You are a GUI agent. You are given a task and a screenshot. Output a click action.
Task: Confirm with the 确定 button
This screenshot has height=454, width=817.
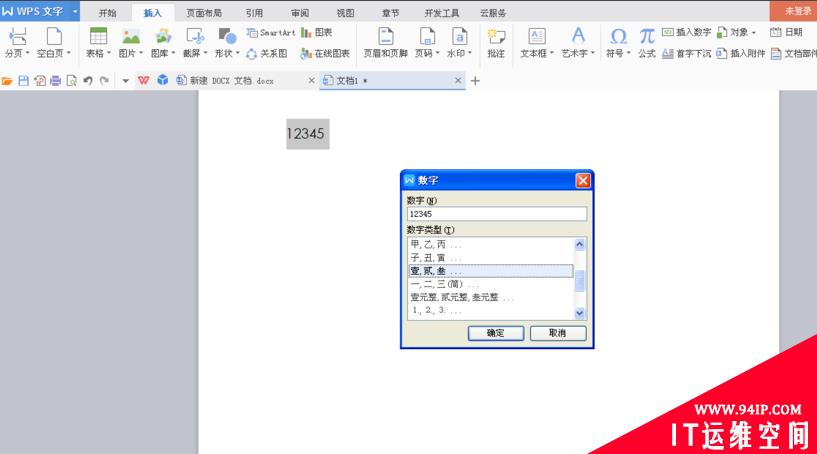click(x=496, y=333)
